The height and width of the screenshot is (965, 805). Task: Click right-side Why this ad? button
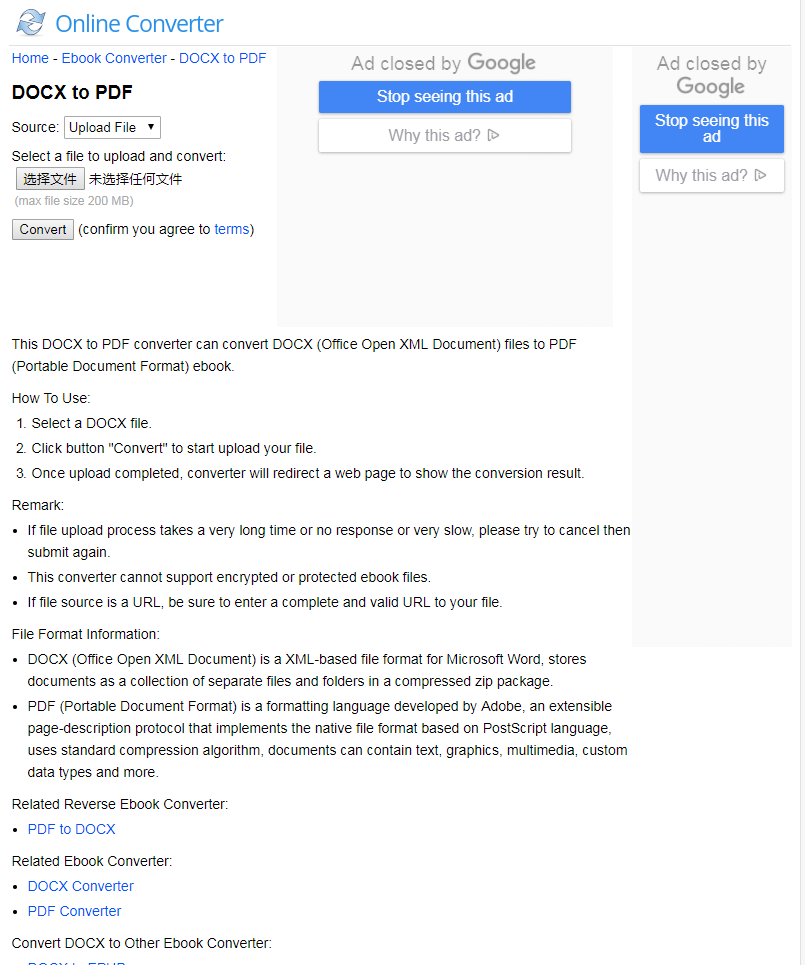coord(711,175)
